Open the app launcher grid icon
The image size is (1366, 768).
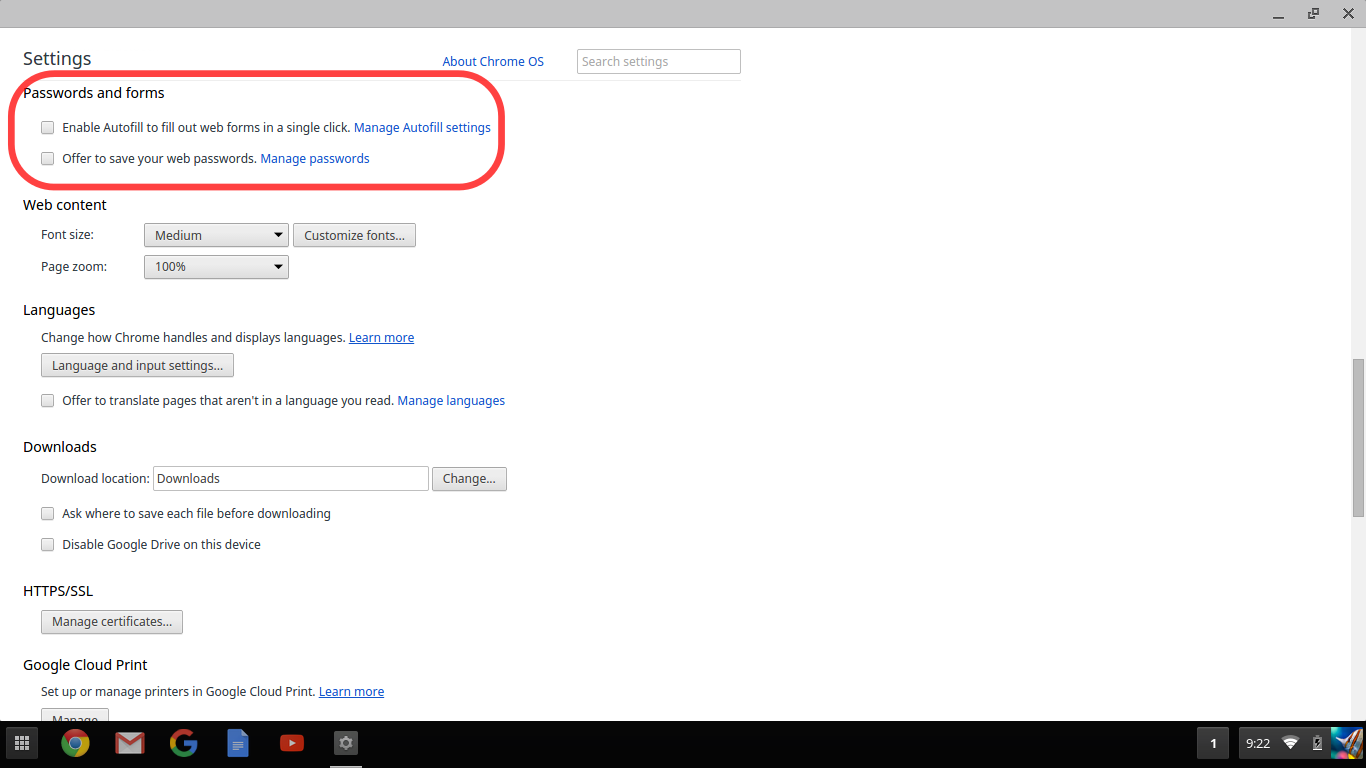[22, 743]
